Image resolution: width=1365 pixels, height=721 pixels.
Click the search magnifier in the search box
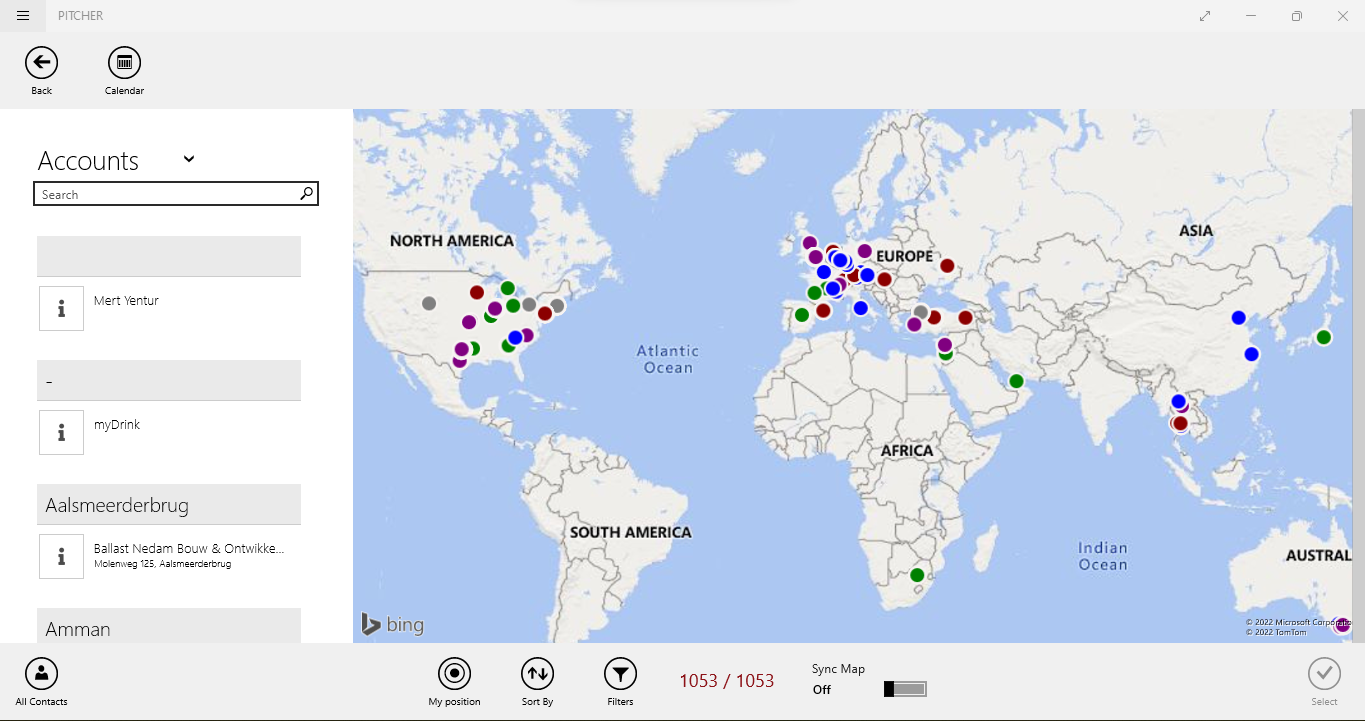306,193
